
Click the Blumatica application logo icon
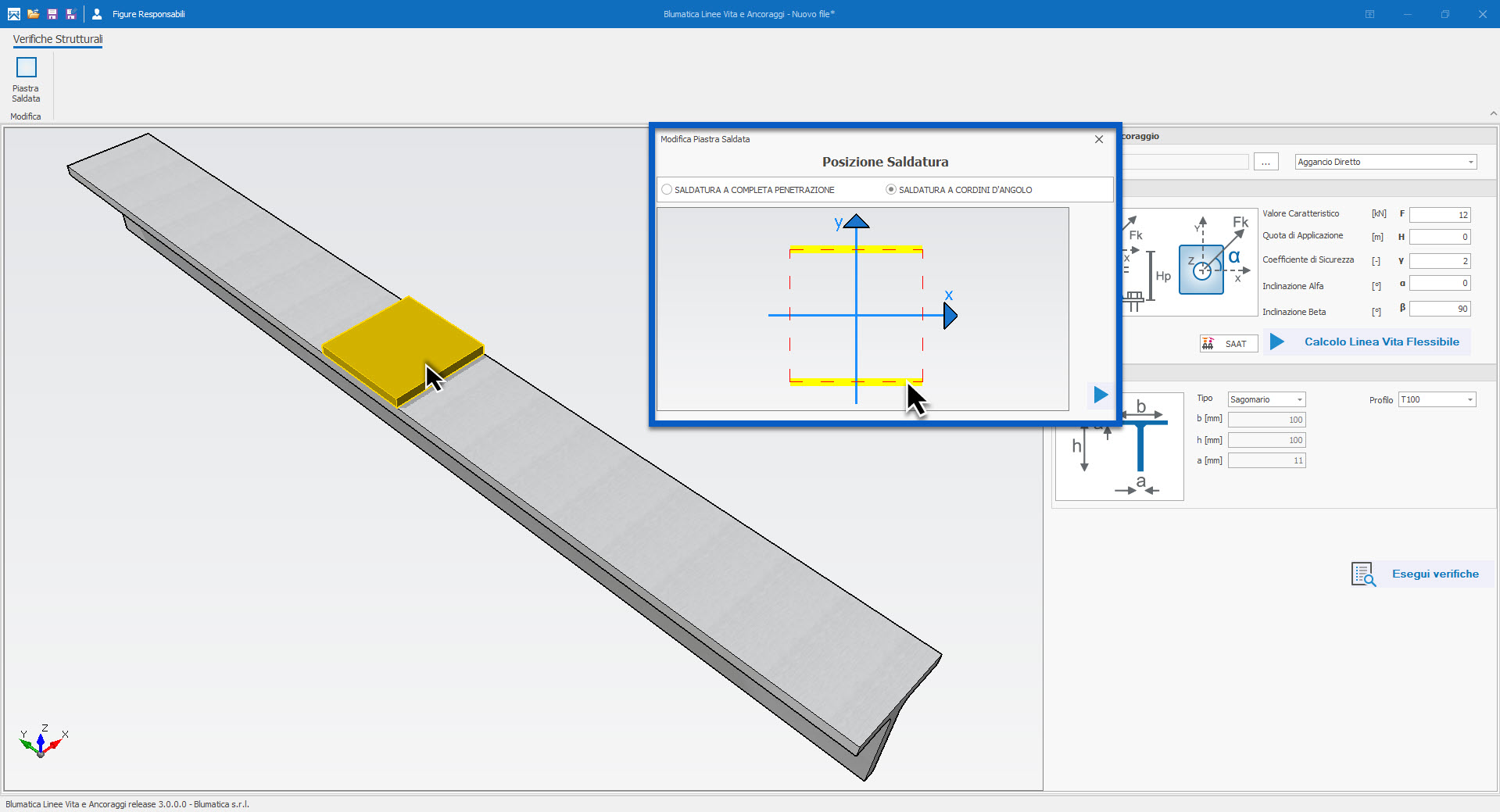13,14
